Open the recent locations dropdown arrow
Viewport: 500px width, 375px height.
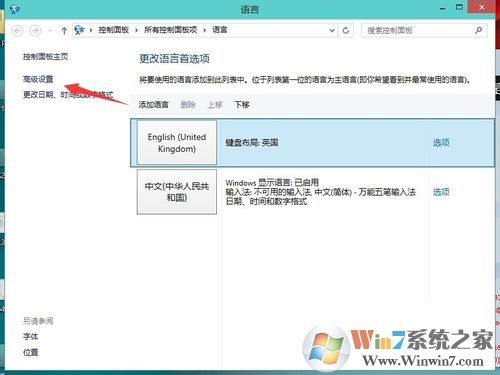50,31
